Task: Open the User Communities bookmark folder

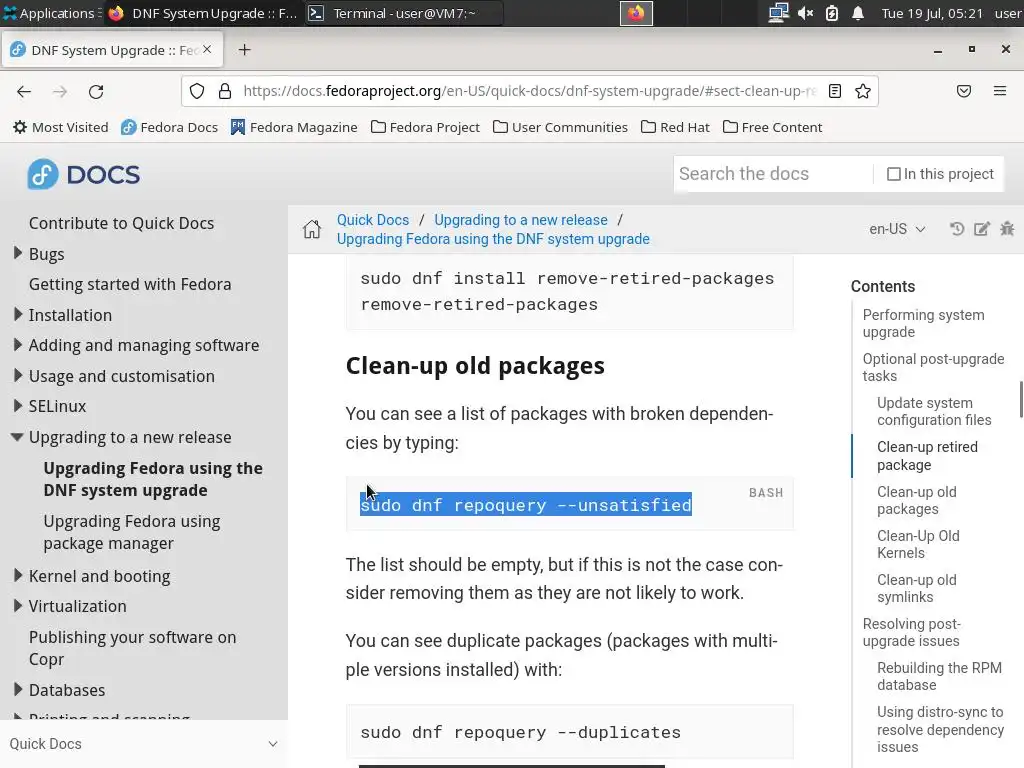Action: tap(560, 127)
